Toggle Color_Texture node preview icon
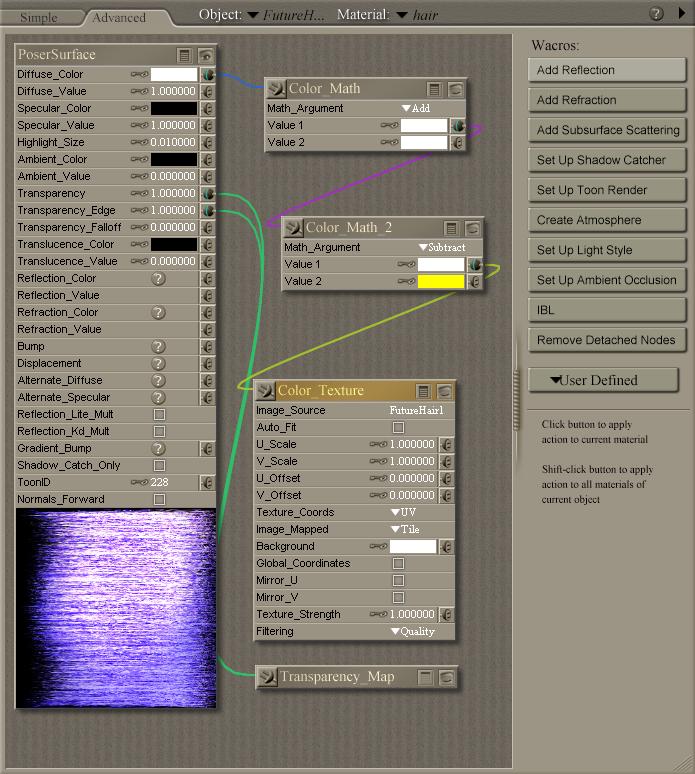The height and width of the screenshot is (774, 695). pos(445,391)
